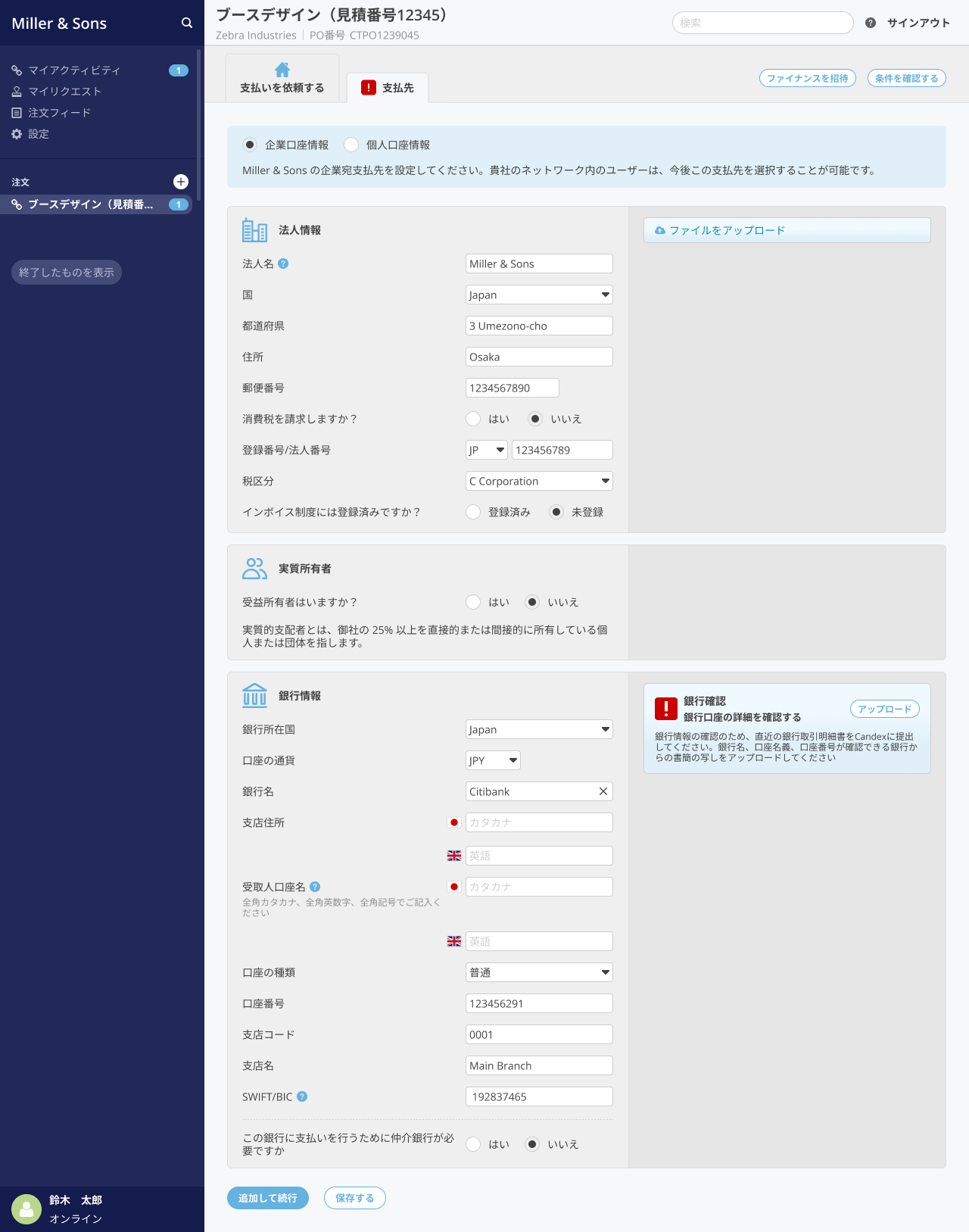Click the user avatar for 鈴木 太郎
The width and height of the screenshot is (969, 1232).
[26, 1209]
